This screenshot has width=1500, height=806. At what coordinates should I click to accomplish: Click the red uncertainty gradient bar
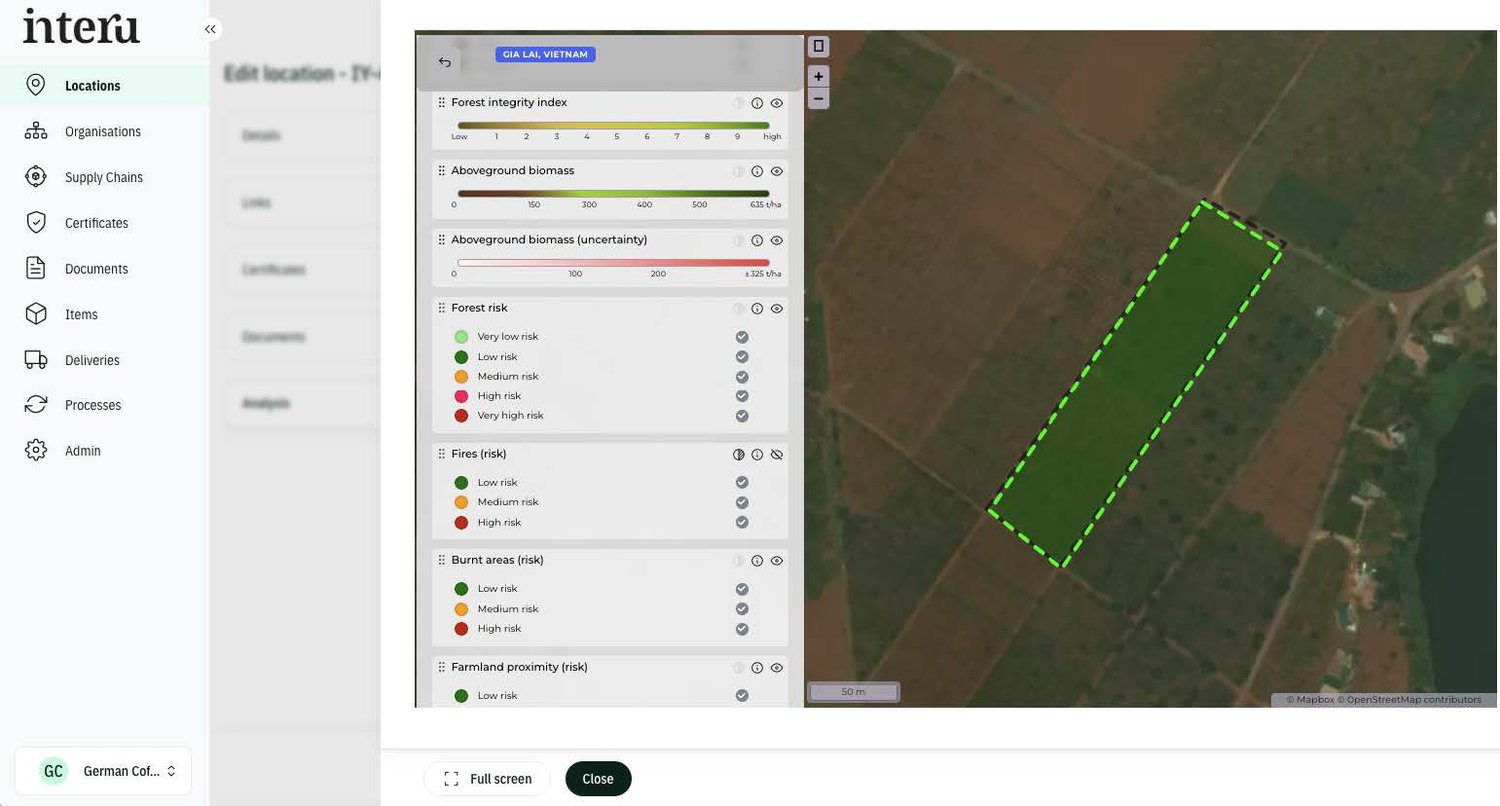tap(613, 263)
